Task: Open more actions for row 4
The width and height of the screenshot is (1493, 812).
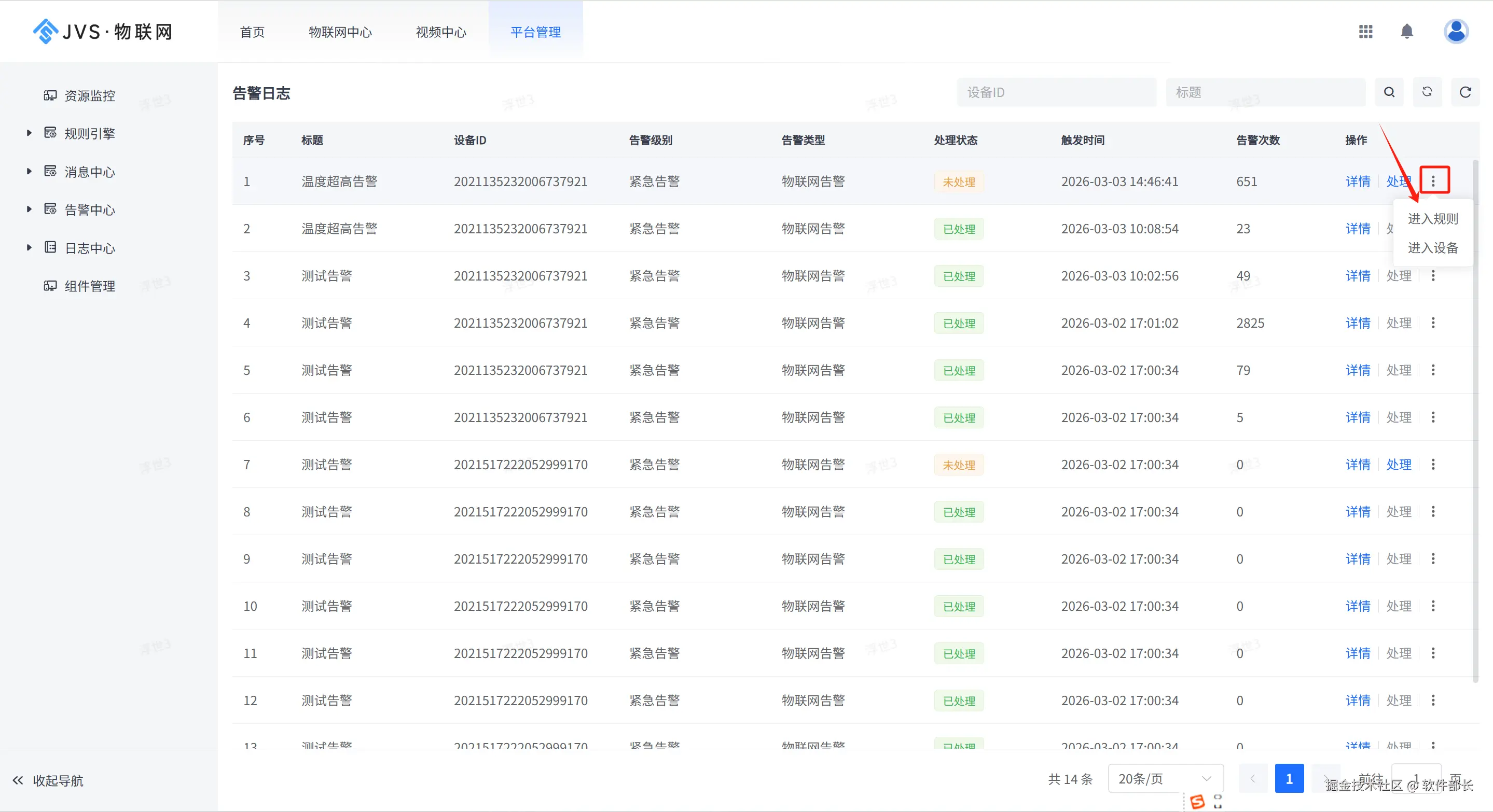Action: [x=1433, y=323]
